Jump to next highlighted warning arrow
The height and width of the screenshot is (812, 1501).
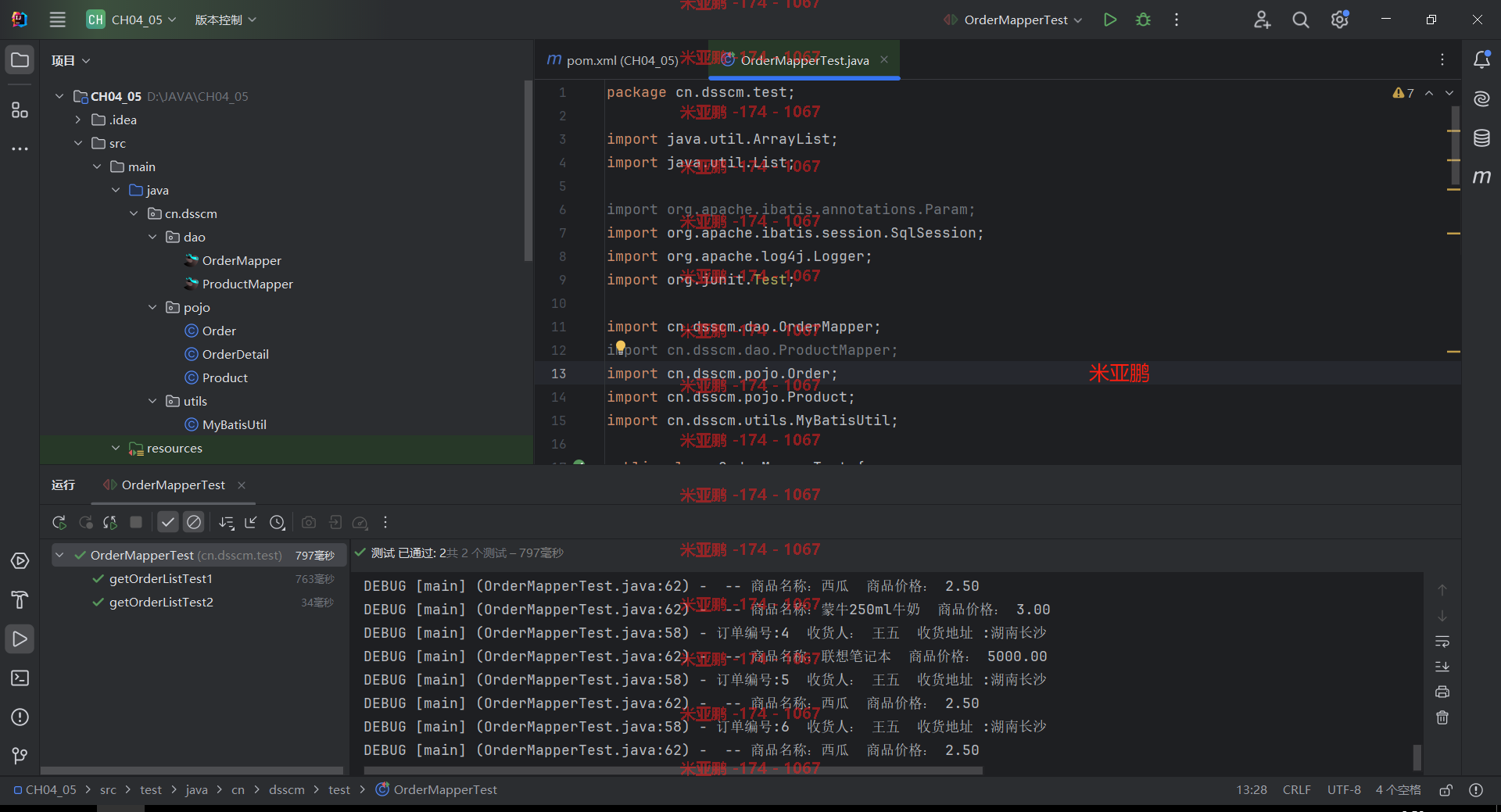[1449, 93]
